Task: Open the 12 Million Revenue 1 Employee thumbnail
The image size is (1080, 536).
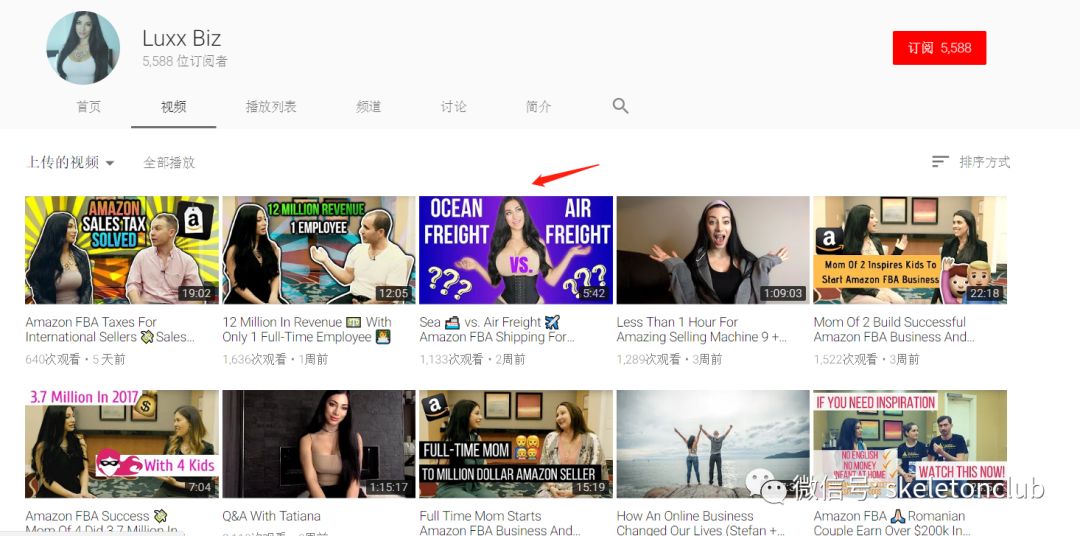Action: [x=319, y=250]
